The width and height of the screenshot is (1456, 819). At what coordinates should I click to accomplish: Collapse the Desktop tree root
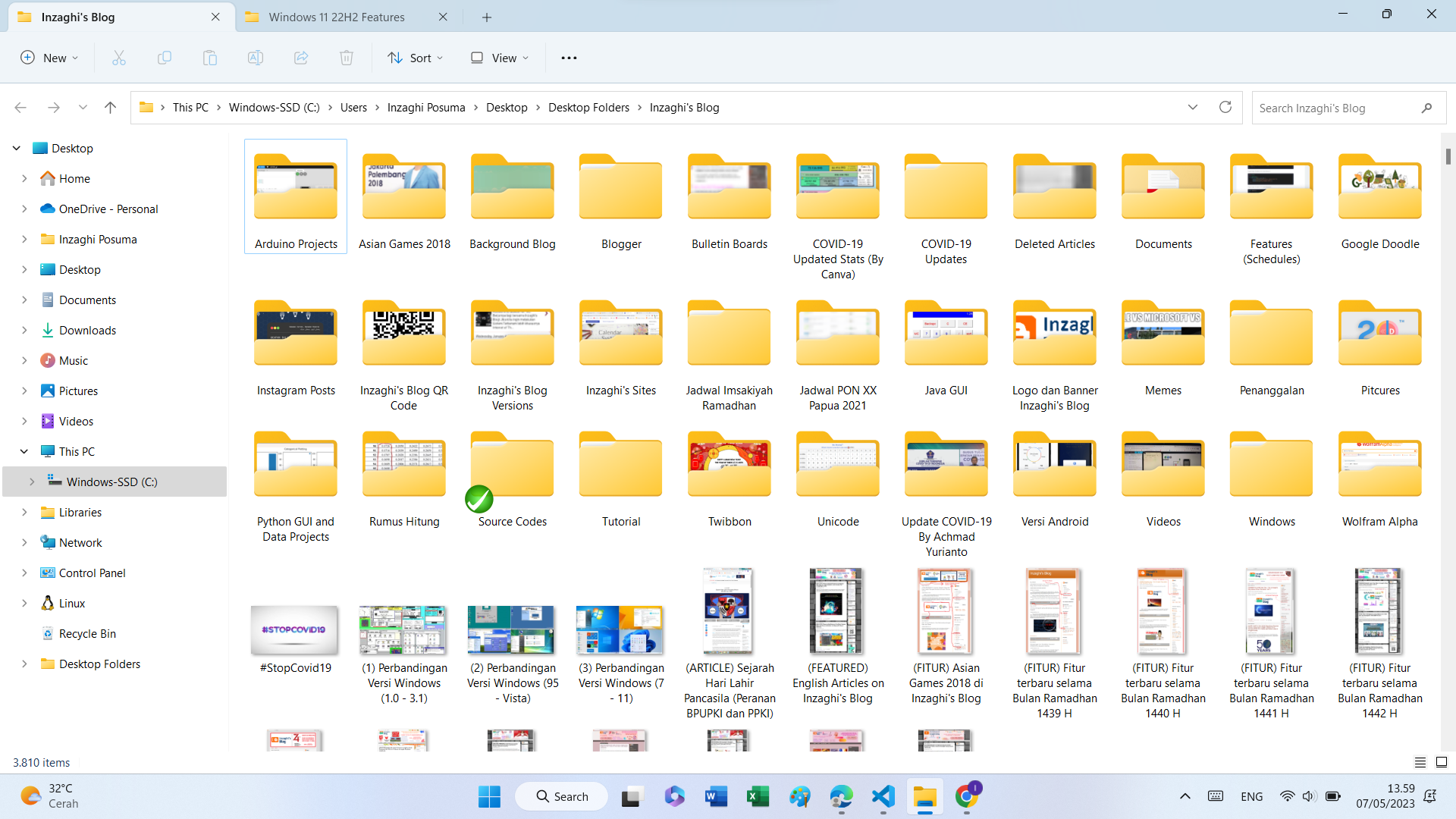click(17, 149)
